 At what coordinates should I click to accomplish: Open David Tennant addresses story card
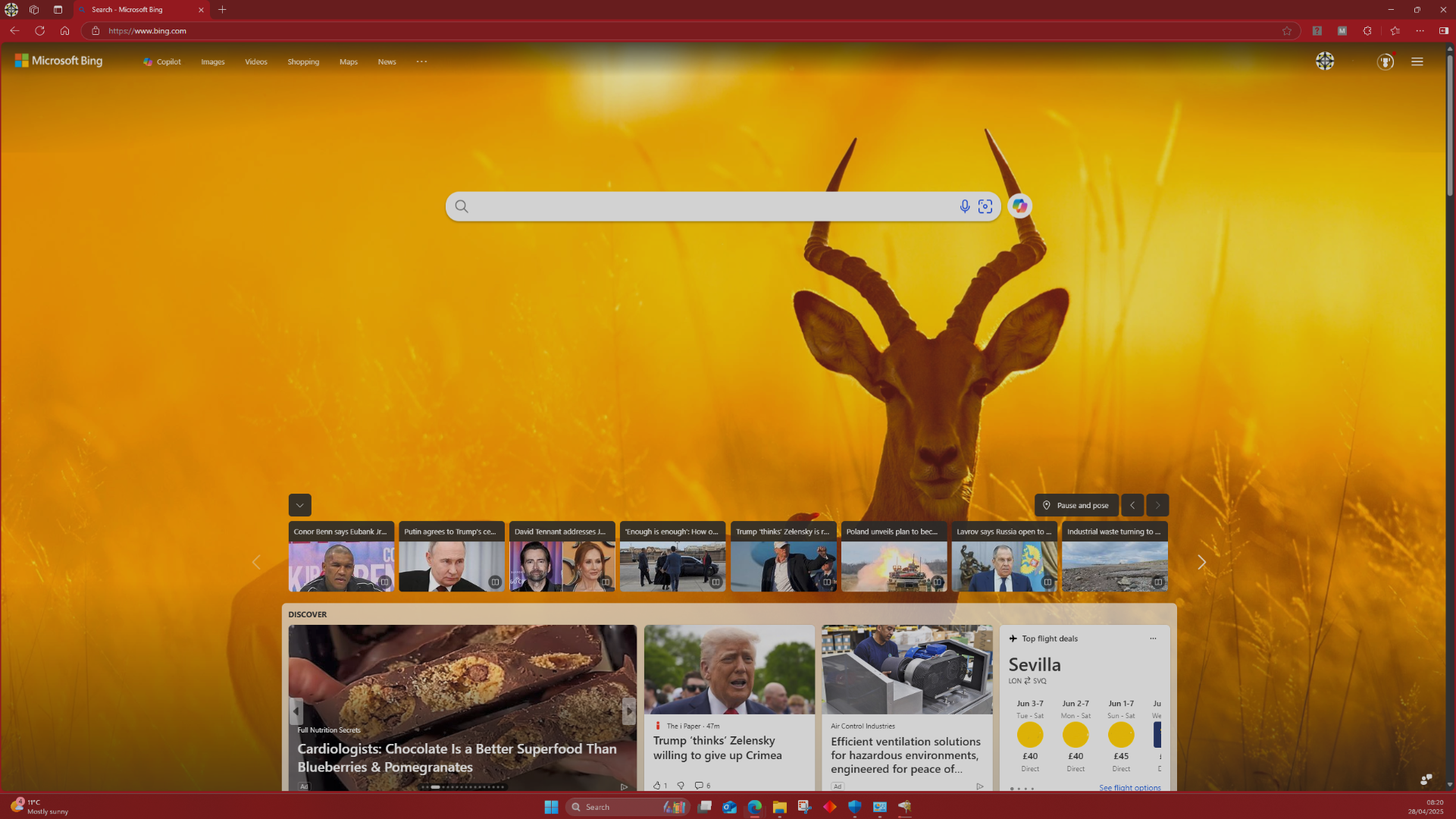pos(562,556)
